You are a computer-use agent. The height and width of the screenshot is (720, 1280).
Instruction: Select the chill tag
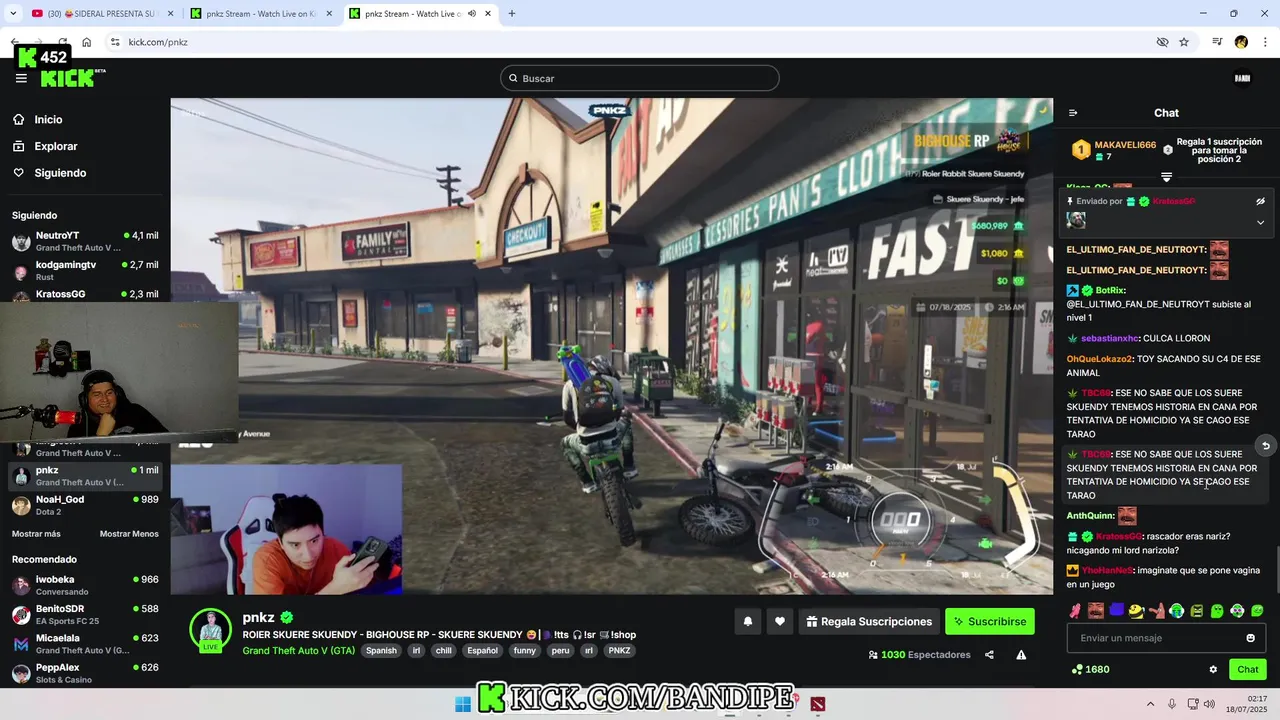[443, 651]
